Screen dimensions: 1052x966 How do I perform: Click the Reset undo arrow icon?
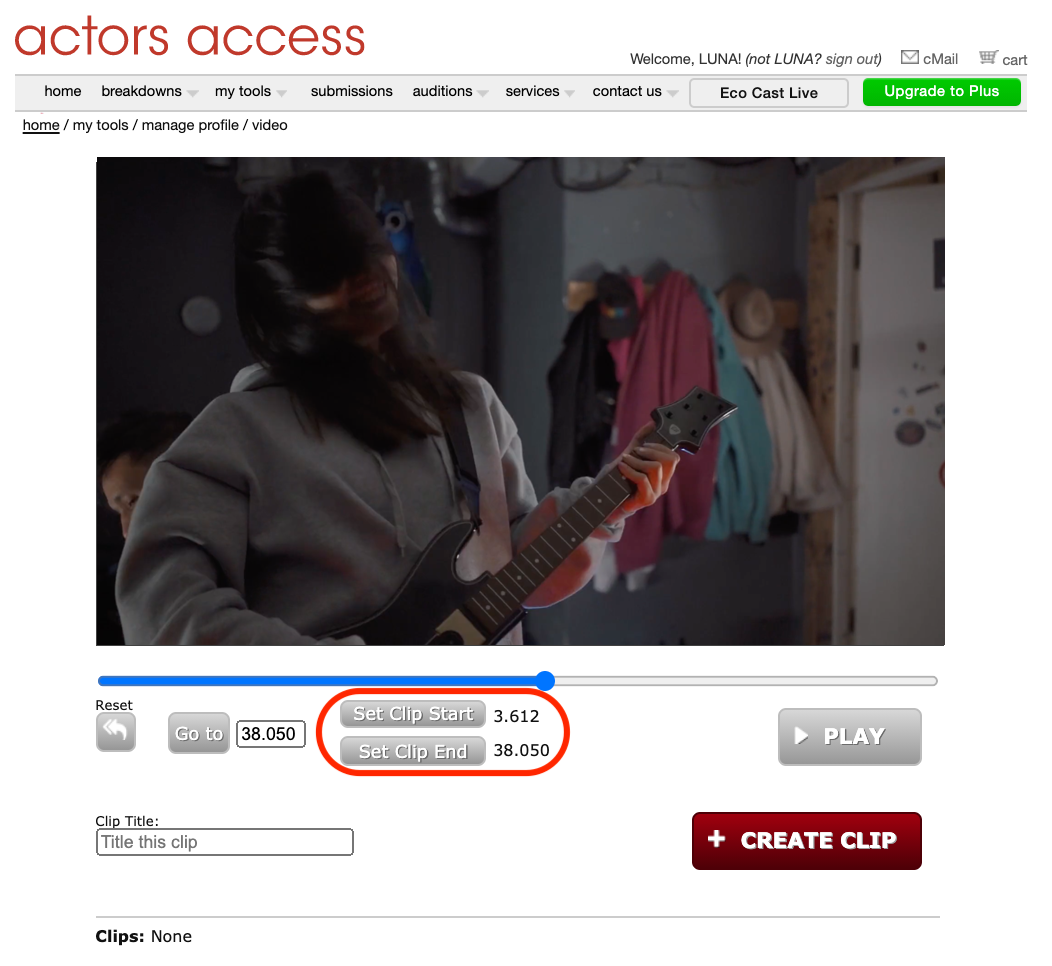point(115,731)
